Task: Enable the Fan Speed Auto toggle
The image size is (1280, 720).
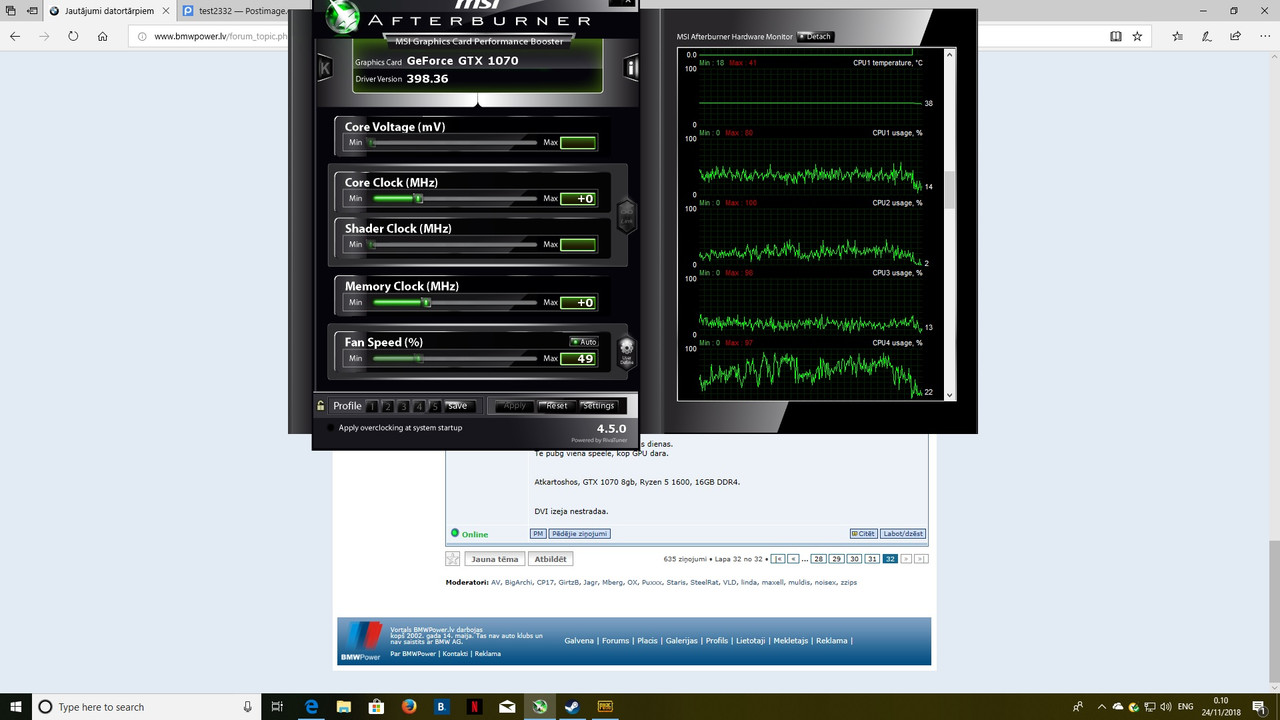Action: (583, 342)
